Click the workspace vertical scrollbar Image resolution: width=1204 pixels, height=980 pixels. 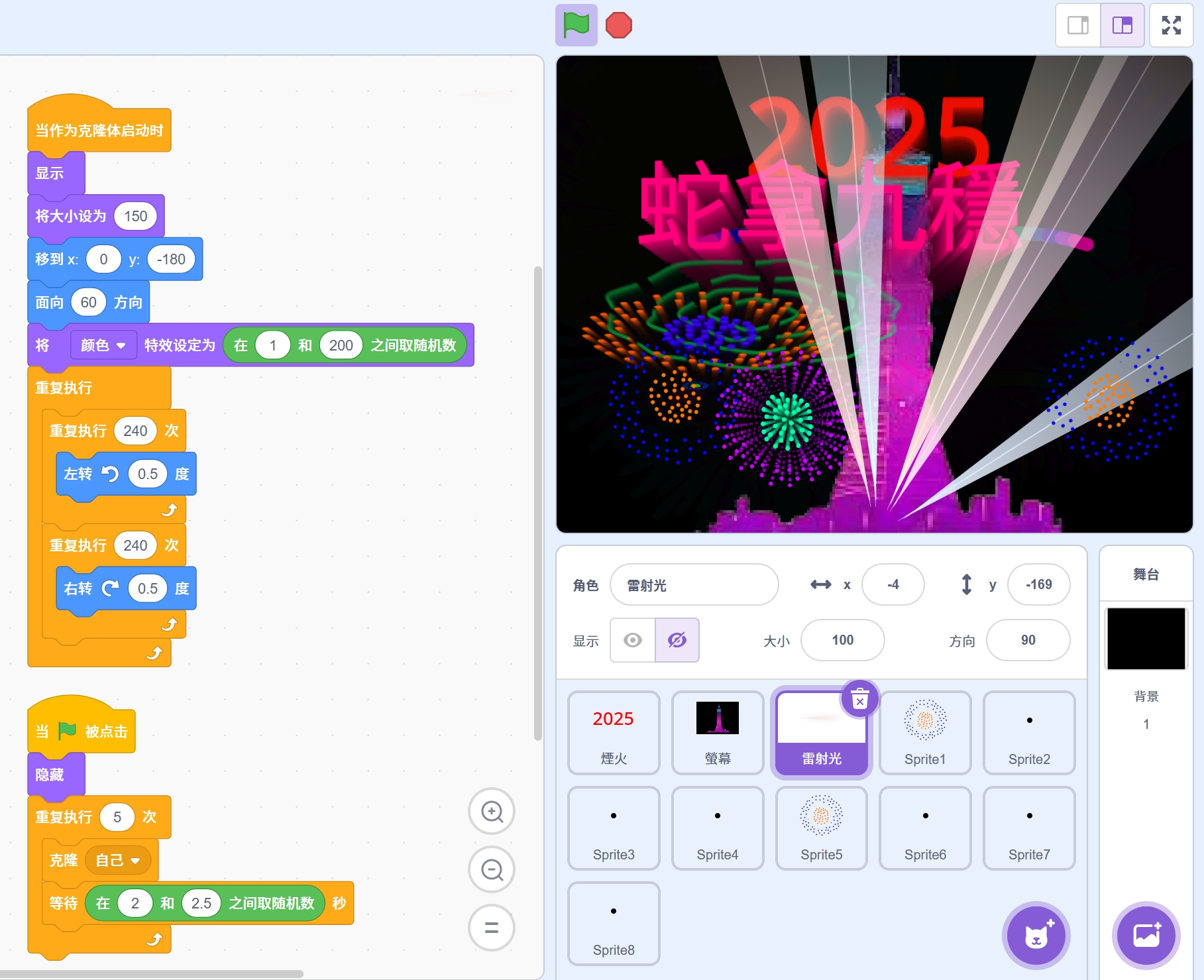click(x=537, y=504)
